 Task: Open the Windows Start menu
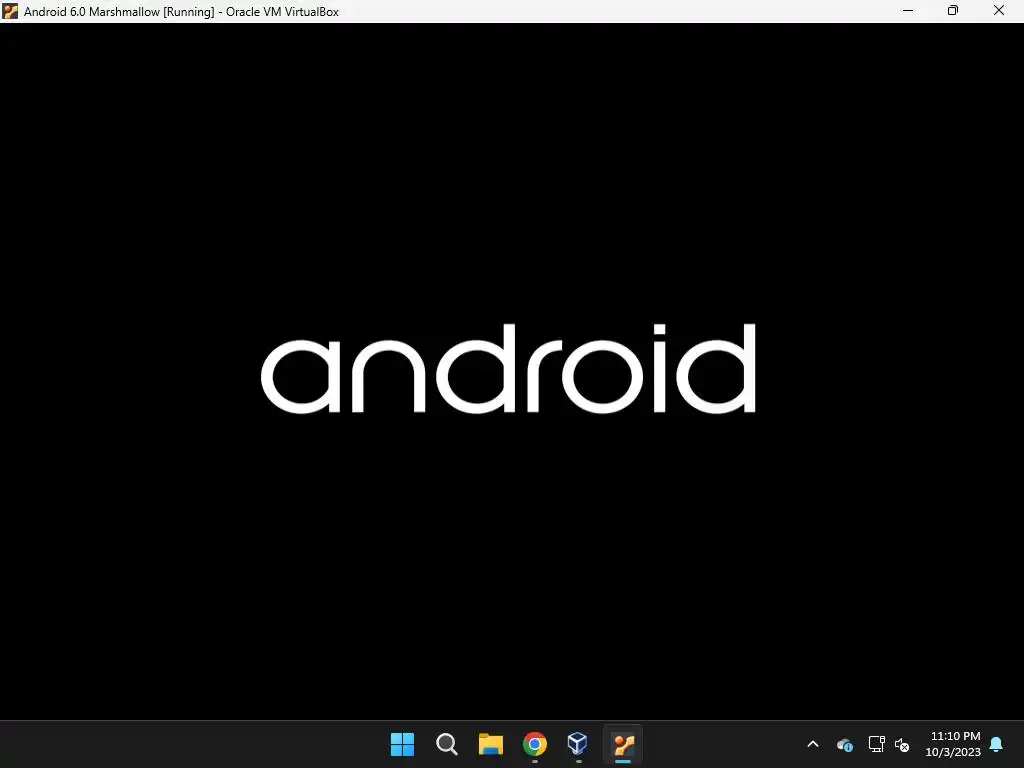(x=402, y=744)
